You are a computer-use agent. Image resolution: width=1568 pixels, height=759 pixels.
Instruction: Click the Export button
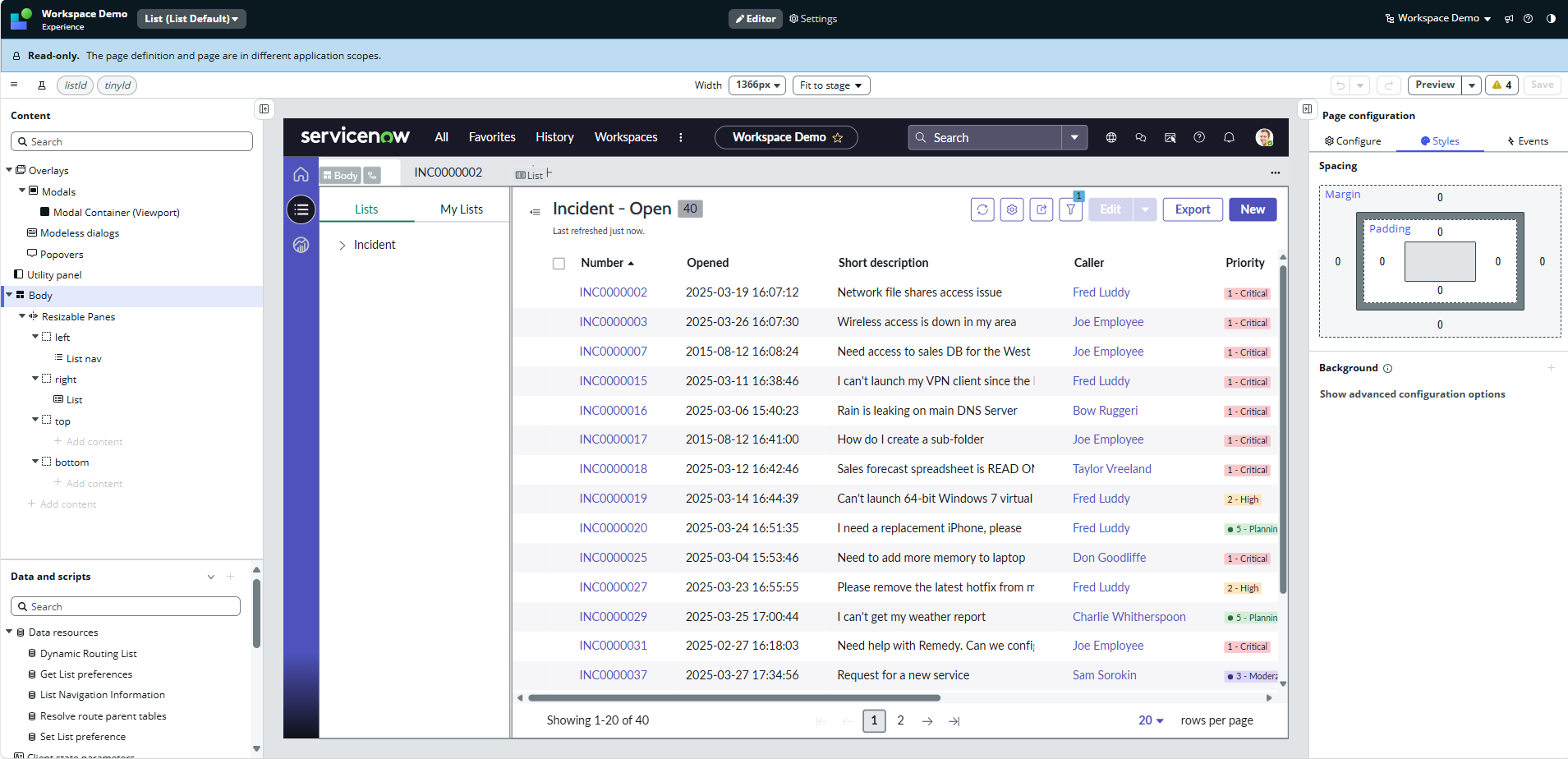(x=1192, y=209)
